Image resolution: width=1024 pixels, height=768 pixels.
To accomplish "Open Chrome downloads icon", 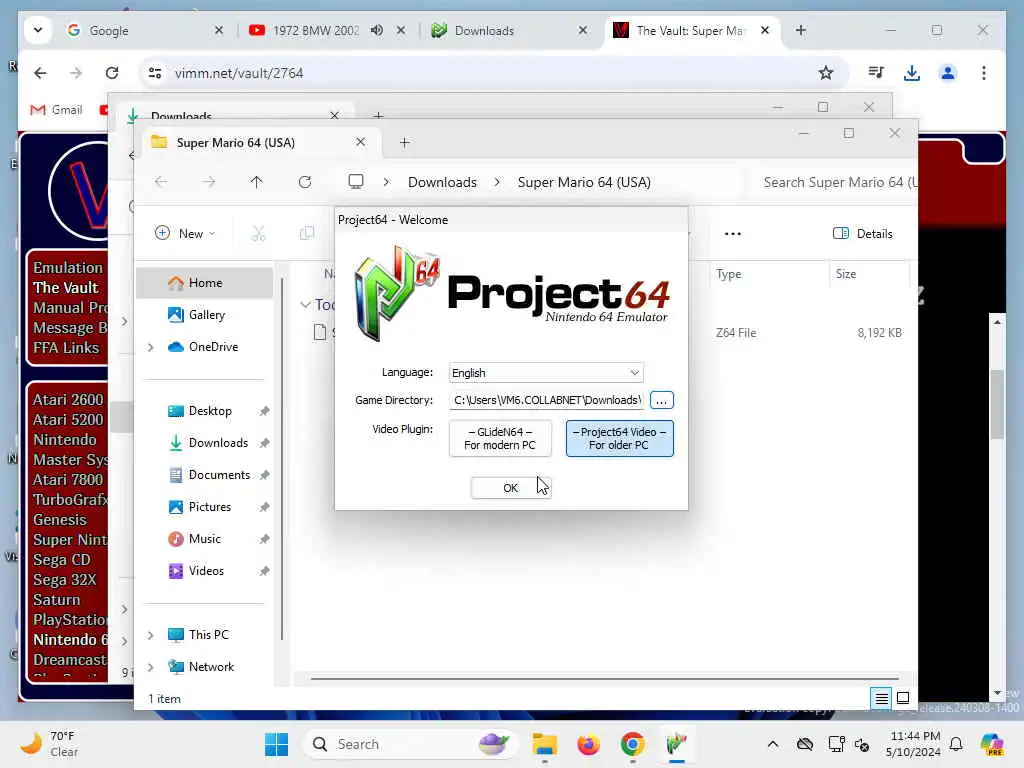I will point(912,73).
